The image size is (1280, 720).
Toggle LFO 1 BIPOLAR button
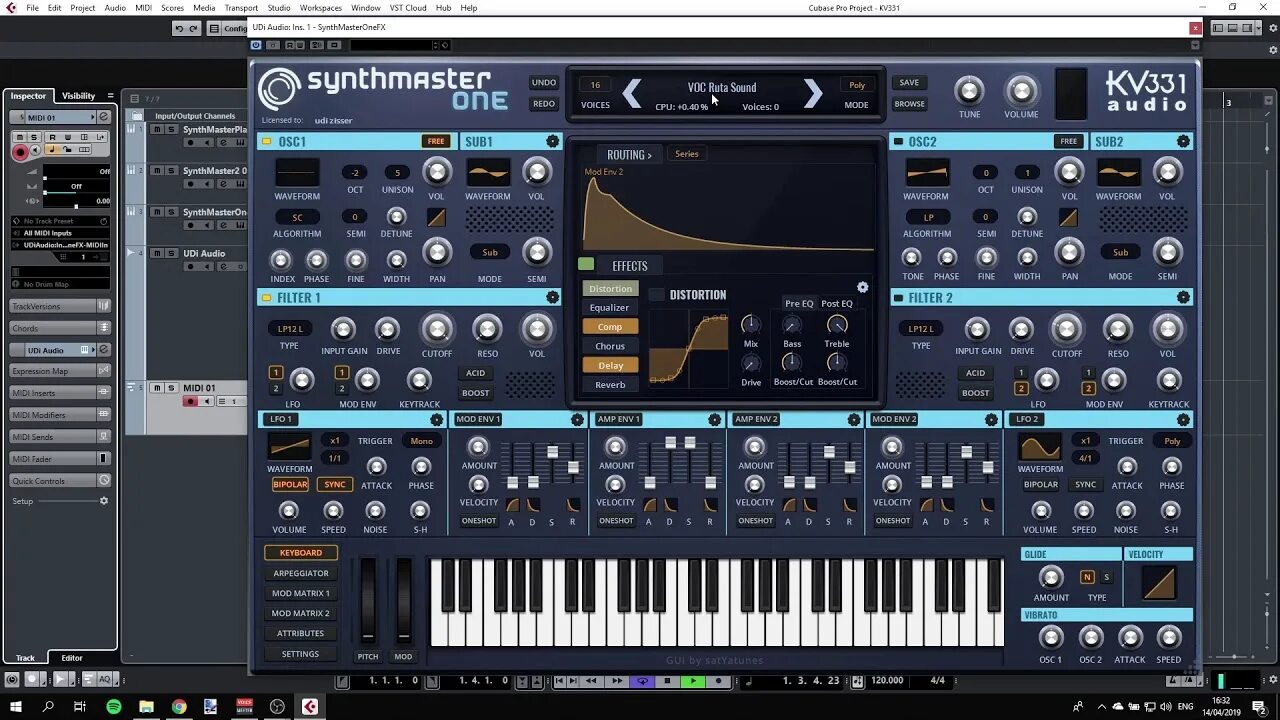click(x=290, y=484)
